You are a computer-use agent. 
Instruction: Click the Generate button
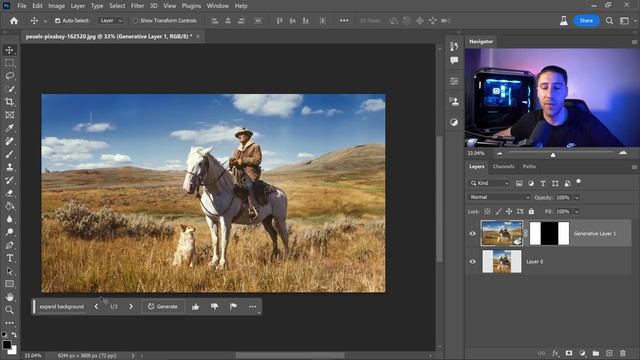(x=163, y=307)
